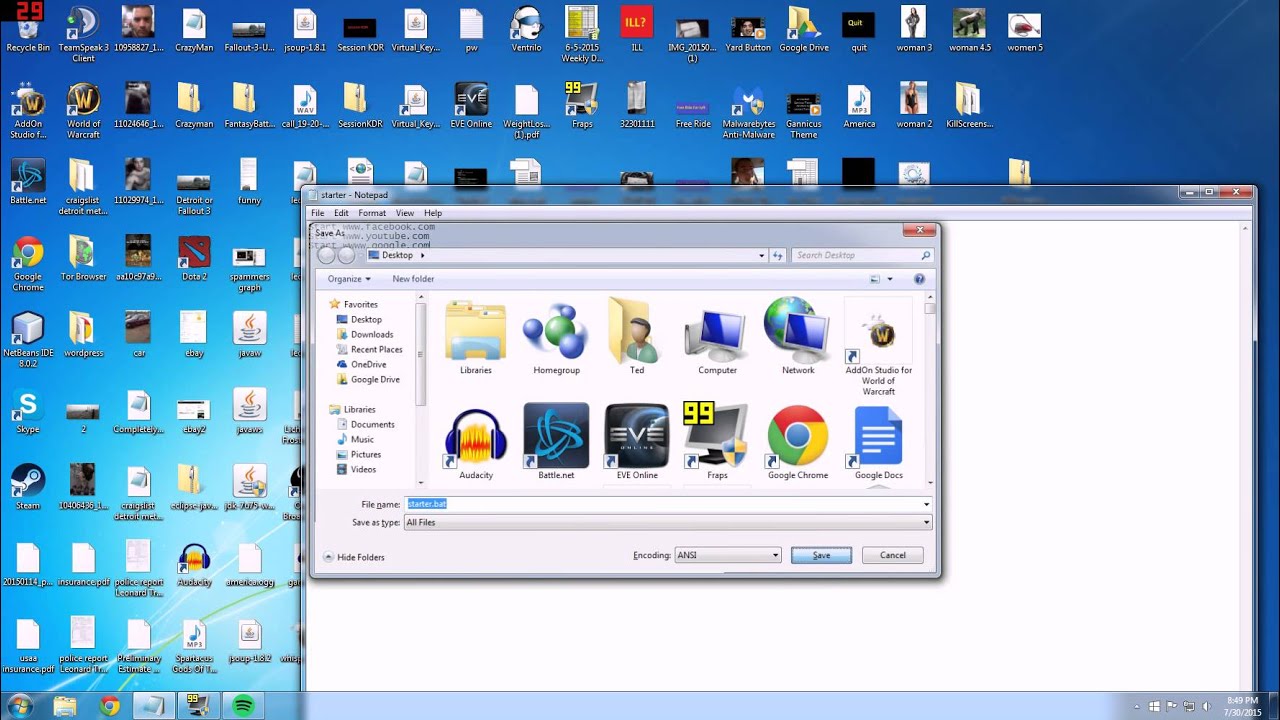Screen dimensions: 1280x720
Task: Refresh the Desktop folder listing
Action: pyautogui.click(x=778, y=255)
